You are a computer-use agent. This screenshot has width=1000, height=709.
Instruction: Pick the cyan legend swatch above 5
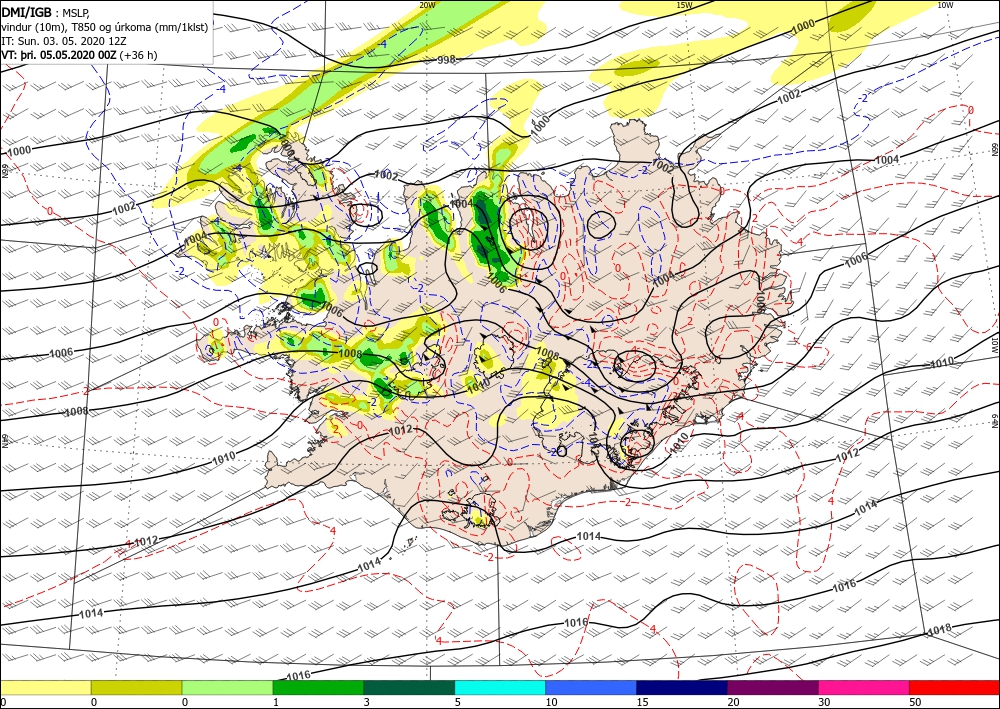[x=500, y=688]
